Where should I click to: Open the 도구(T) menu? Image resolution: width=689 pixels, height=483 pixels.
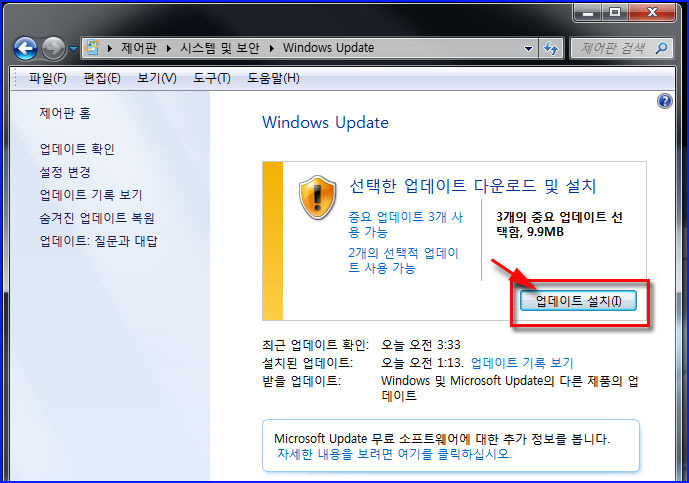point(212,78)
